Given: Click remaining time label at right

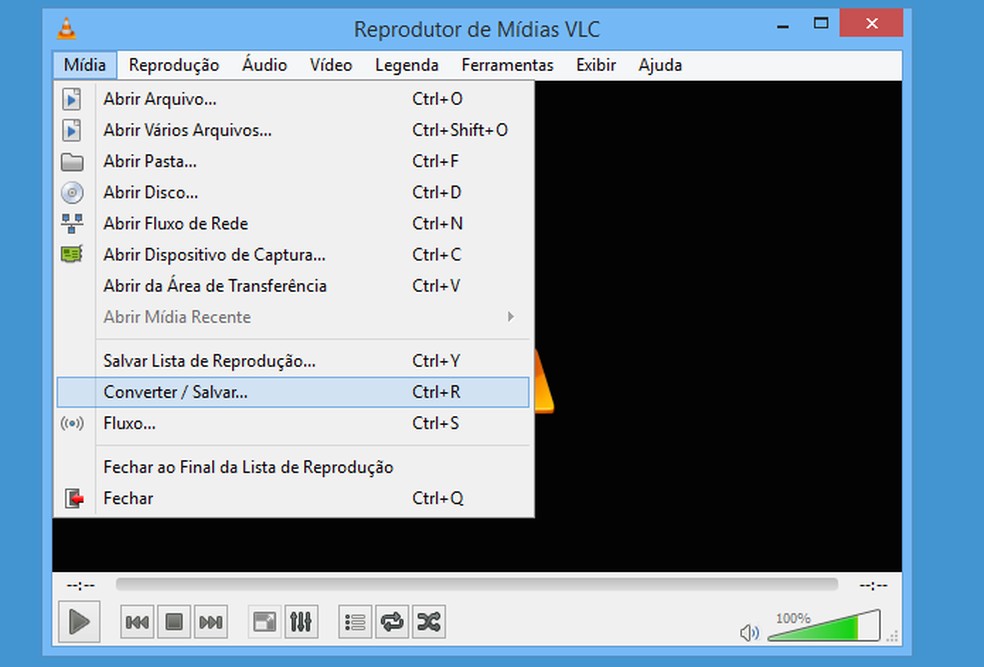Looking at the screenshot, I should pos(873,585).
